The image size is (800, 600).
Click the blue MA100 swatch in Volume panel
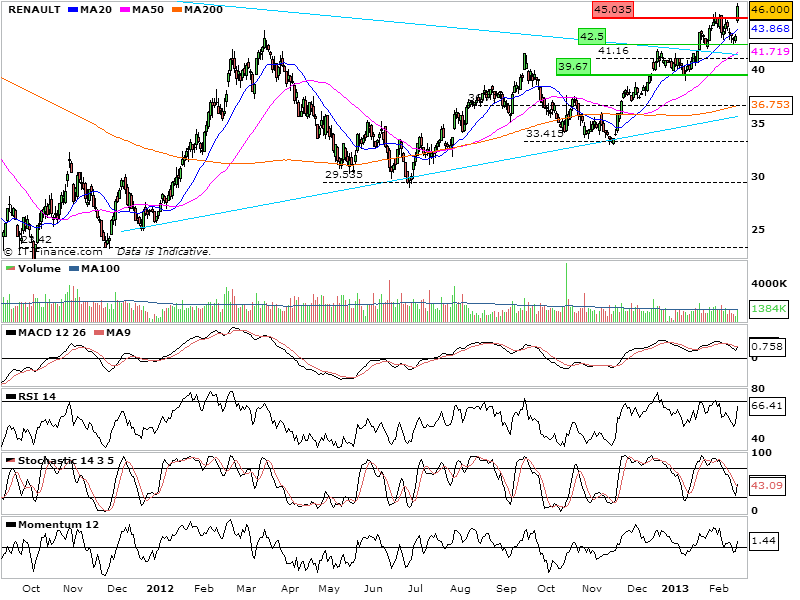pos(74,269)
